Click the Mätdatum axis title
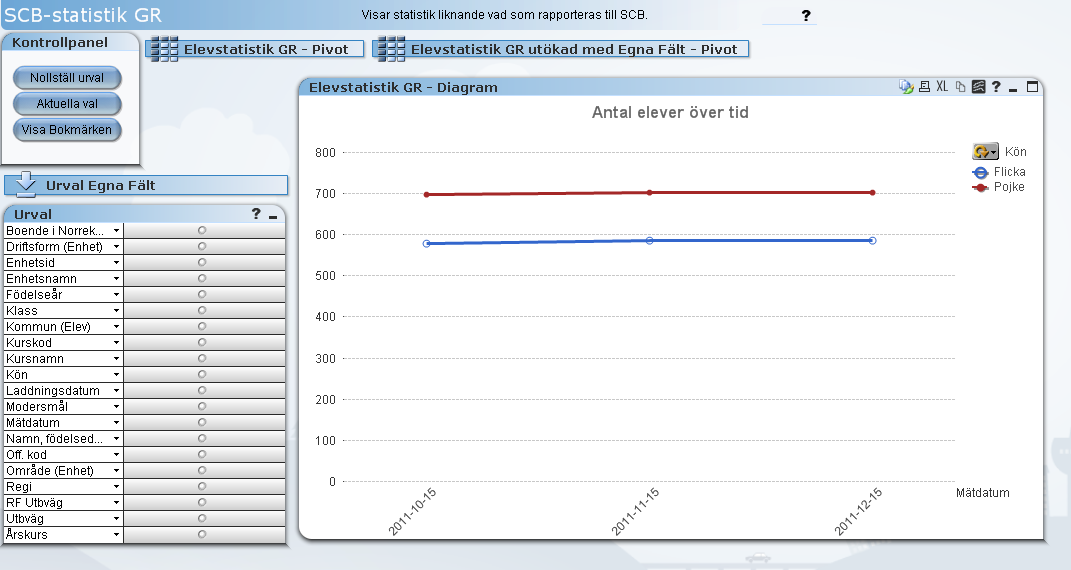The height and width of the screenshot is (570, 1071). click(x=982, y=493)
